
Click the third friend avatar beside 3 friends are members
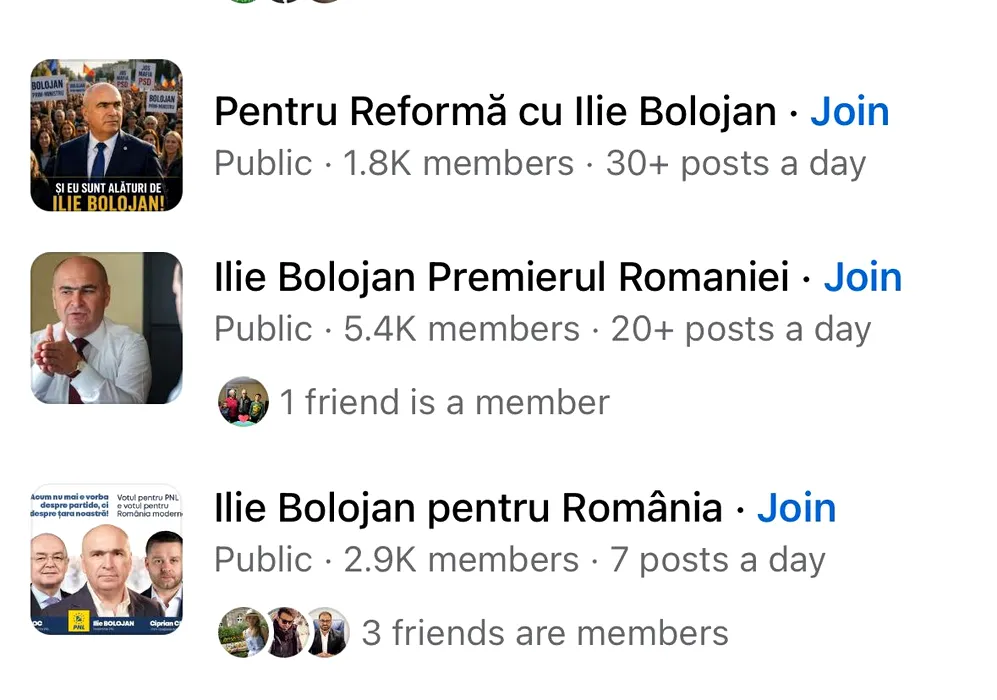tap(326, 632)
